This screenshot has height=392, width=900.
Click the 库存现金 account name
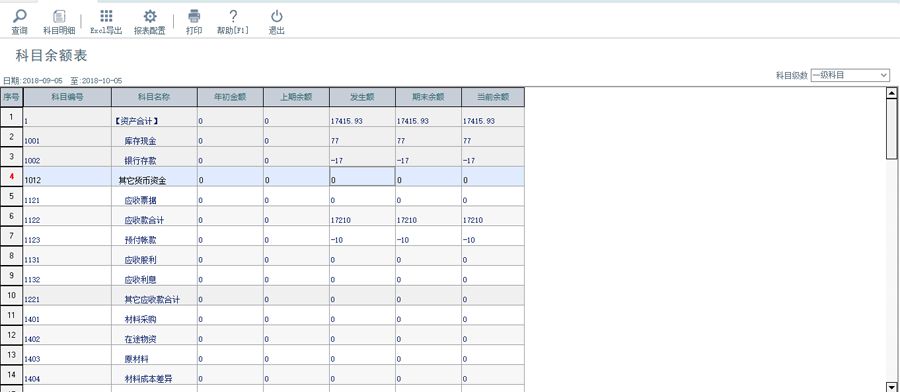tap(140, 141)
